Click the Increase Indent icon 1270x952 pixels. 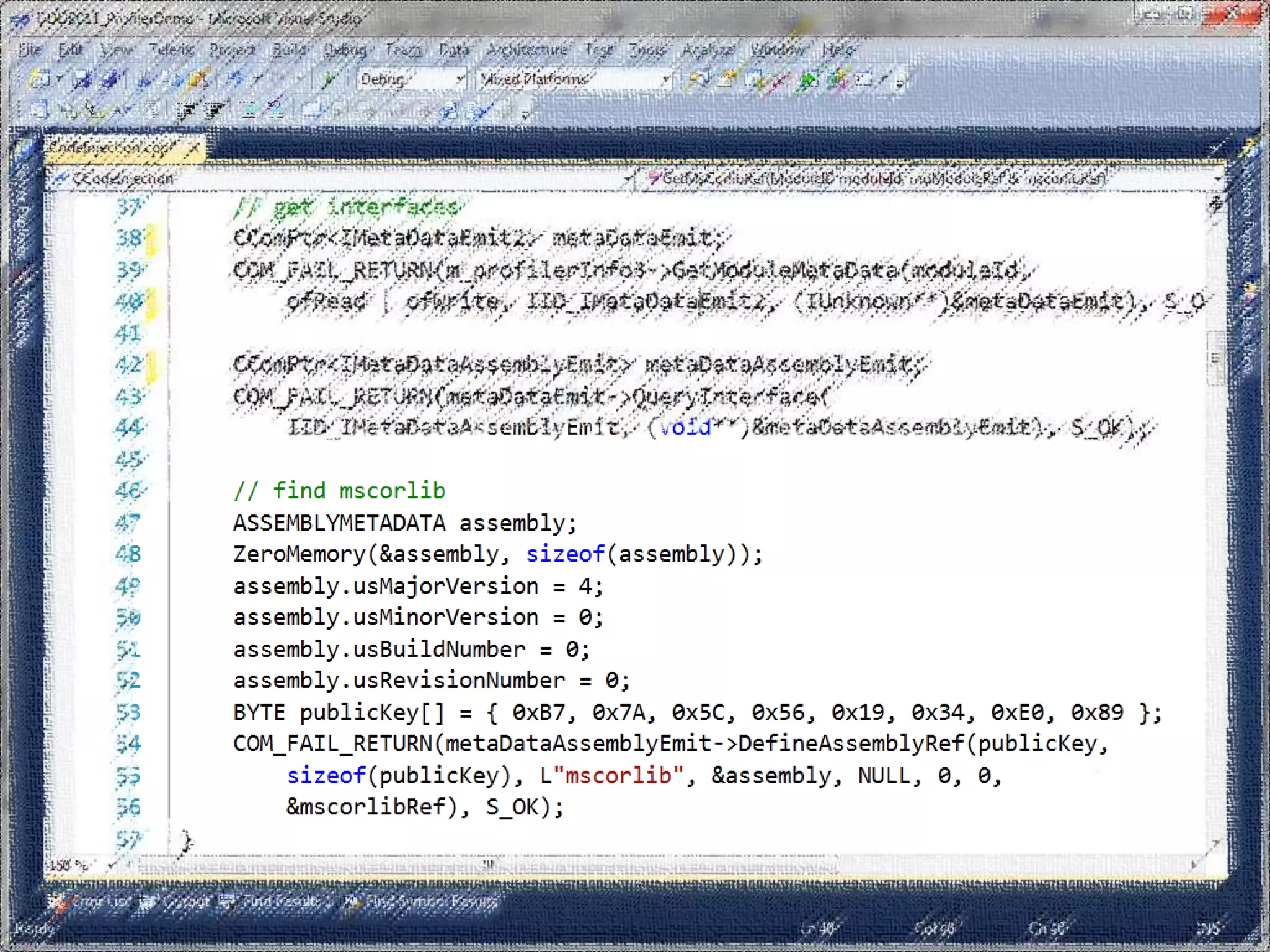(214, 111)
